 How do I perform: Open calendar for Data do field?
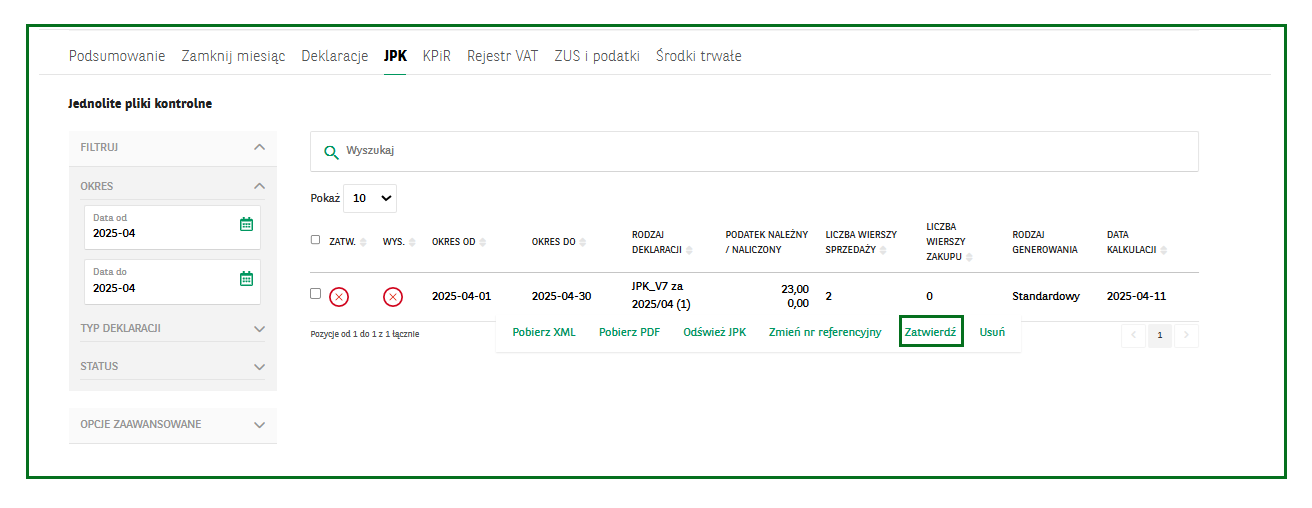point(247,279)
